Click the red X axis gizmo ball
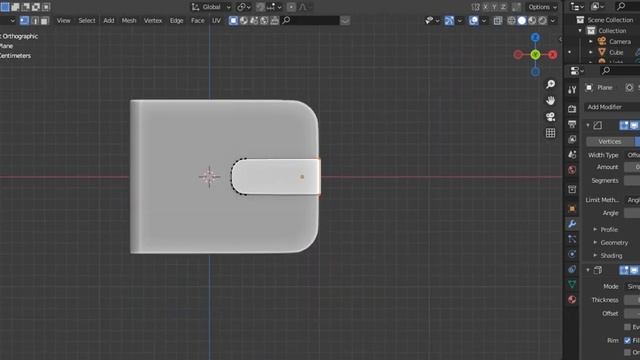 pyautogui.click(x=553, y=55)
